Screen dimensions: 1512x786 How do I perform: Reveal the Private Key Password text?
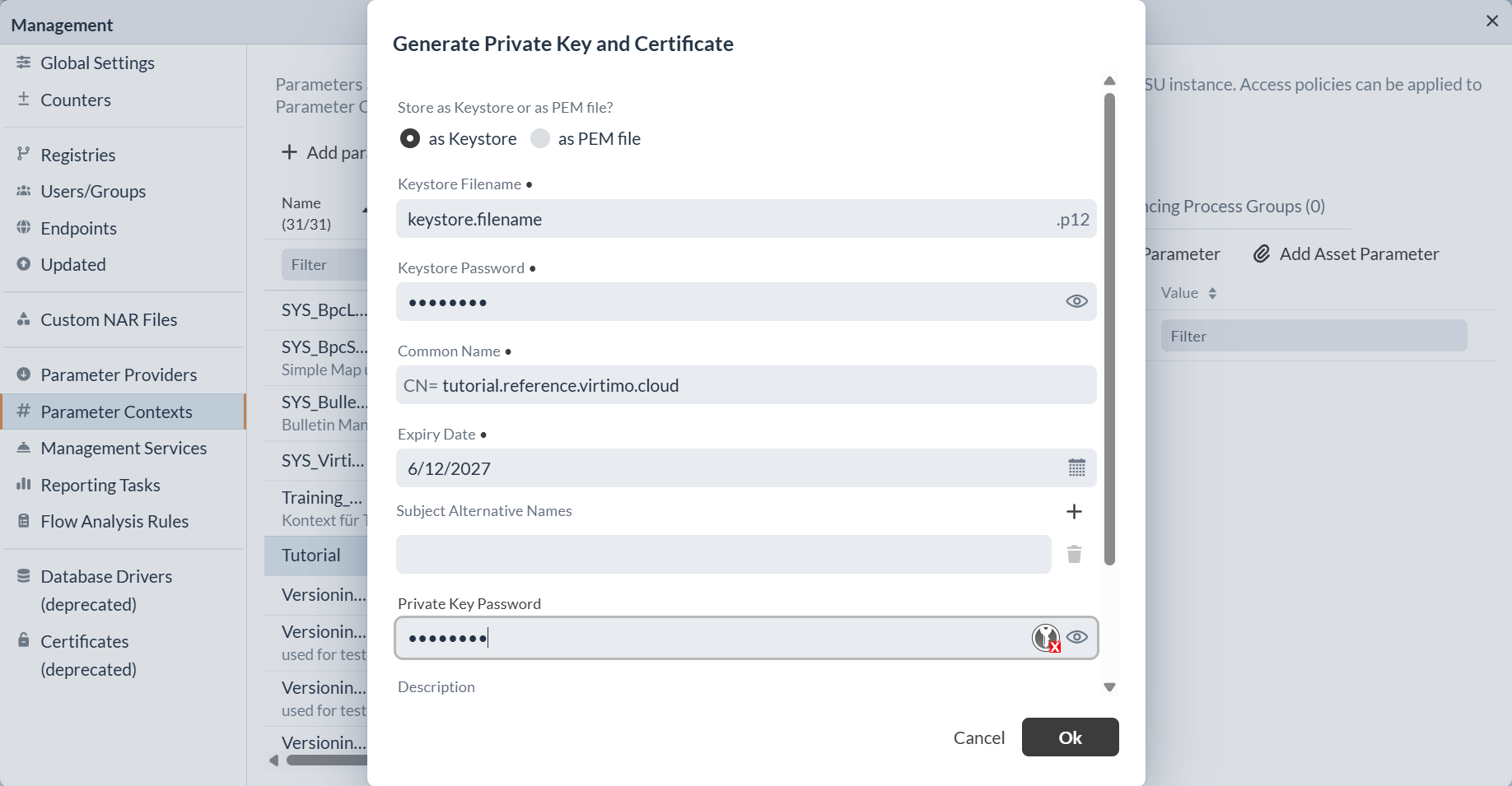1077,637
